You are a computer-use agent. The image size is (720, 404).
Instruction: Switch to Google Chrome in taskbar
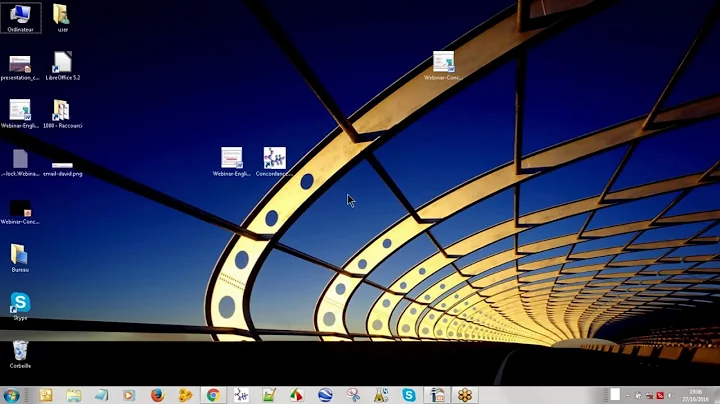213,395
